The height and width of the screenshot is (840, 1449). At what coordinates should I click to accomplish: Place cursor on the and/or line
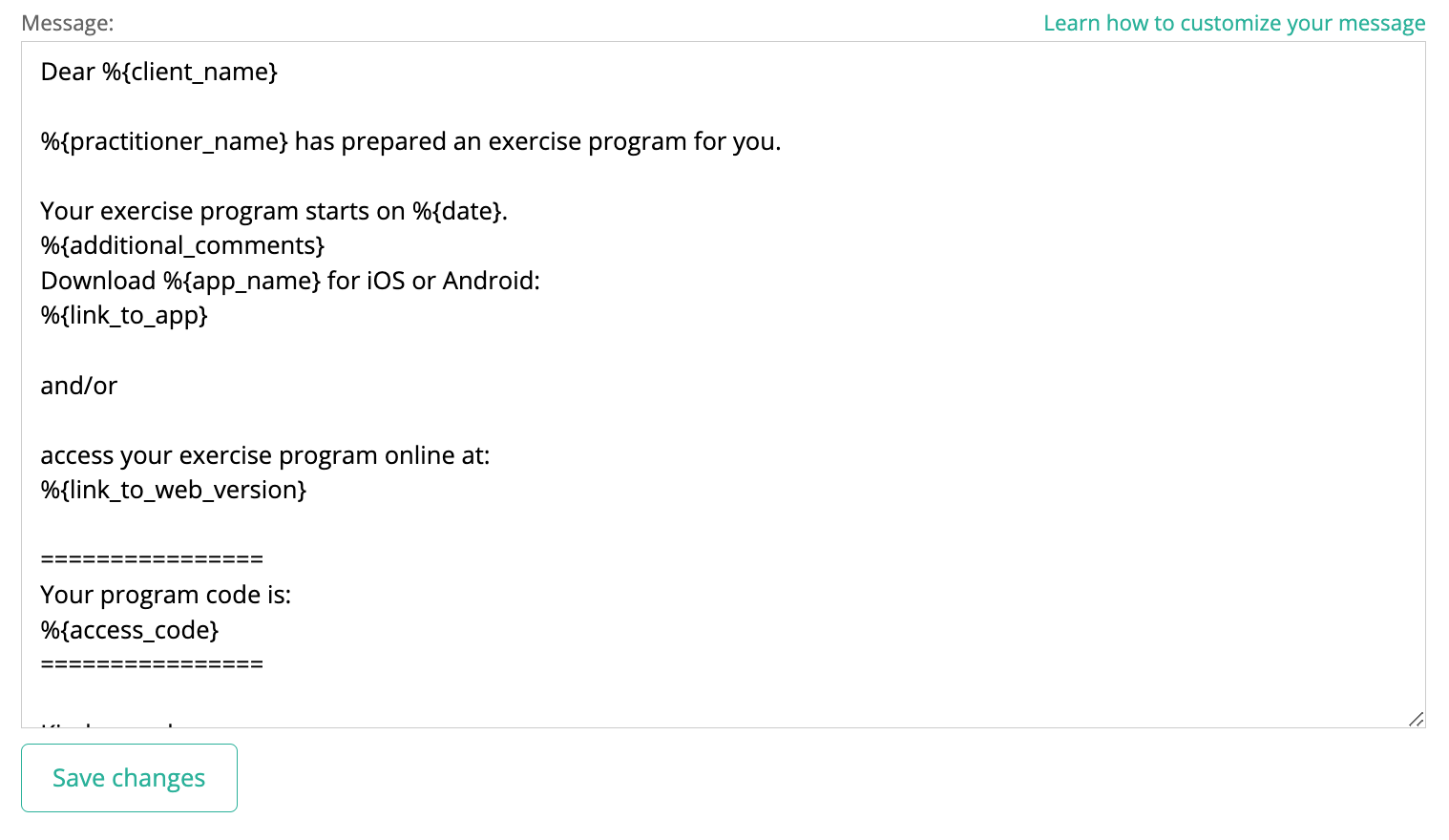[78, 386]
